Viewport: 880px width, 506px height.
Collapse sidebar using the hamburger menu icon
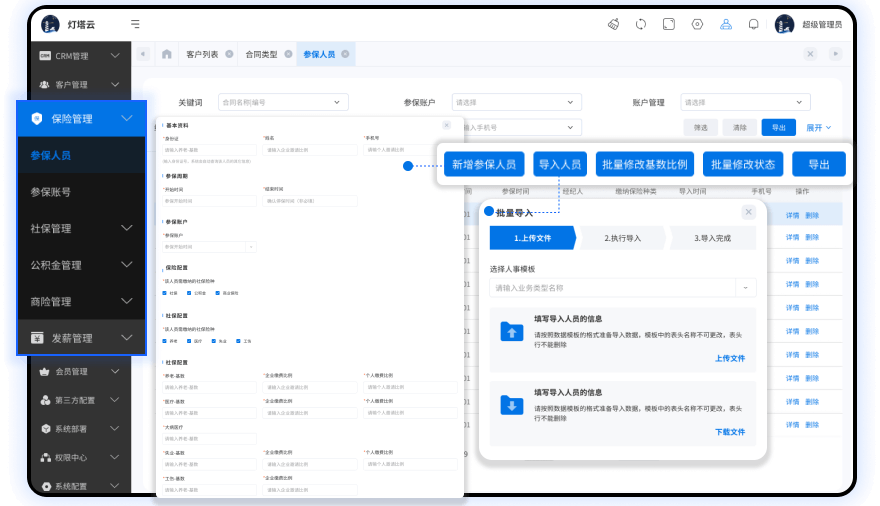(135, 24)
